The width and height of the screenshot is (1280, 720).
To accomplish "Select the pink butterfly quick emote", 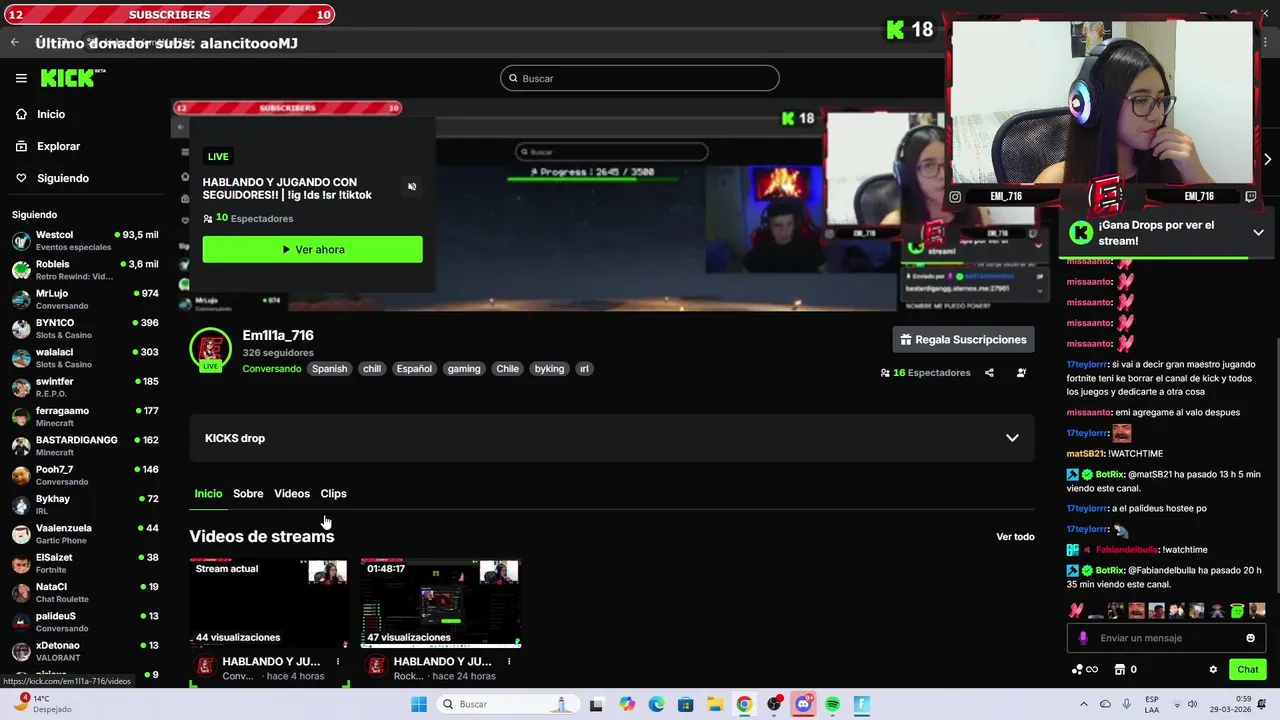I will 1076,610.
